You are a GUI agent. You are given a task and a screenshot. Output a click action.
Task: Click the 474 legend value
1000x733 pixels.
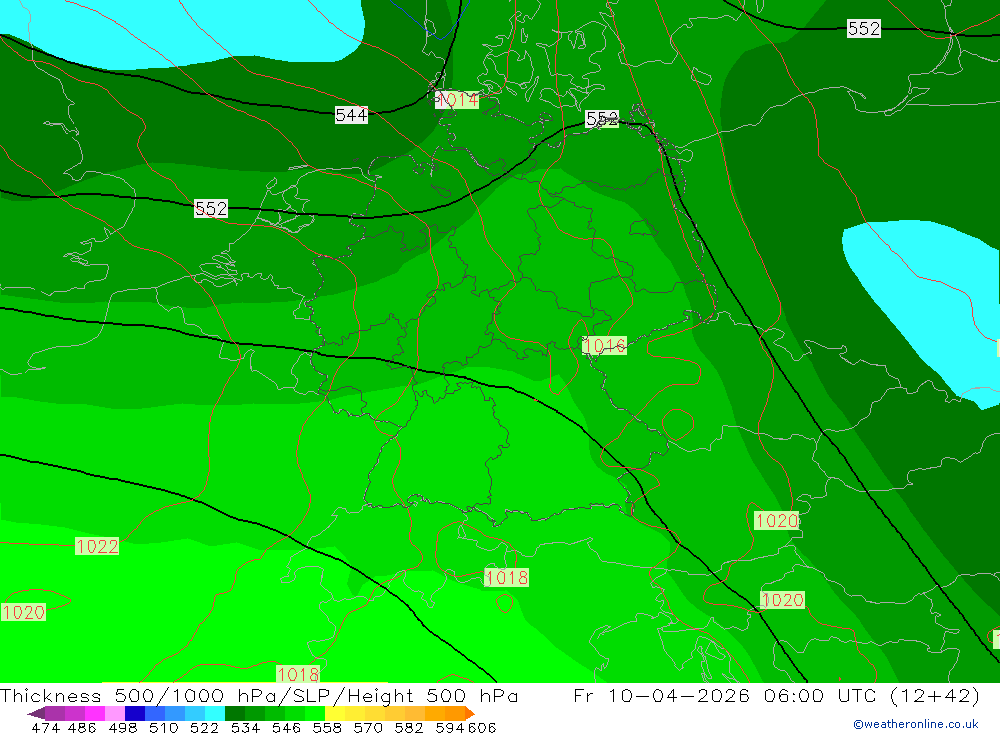45,727
